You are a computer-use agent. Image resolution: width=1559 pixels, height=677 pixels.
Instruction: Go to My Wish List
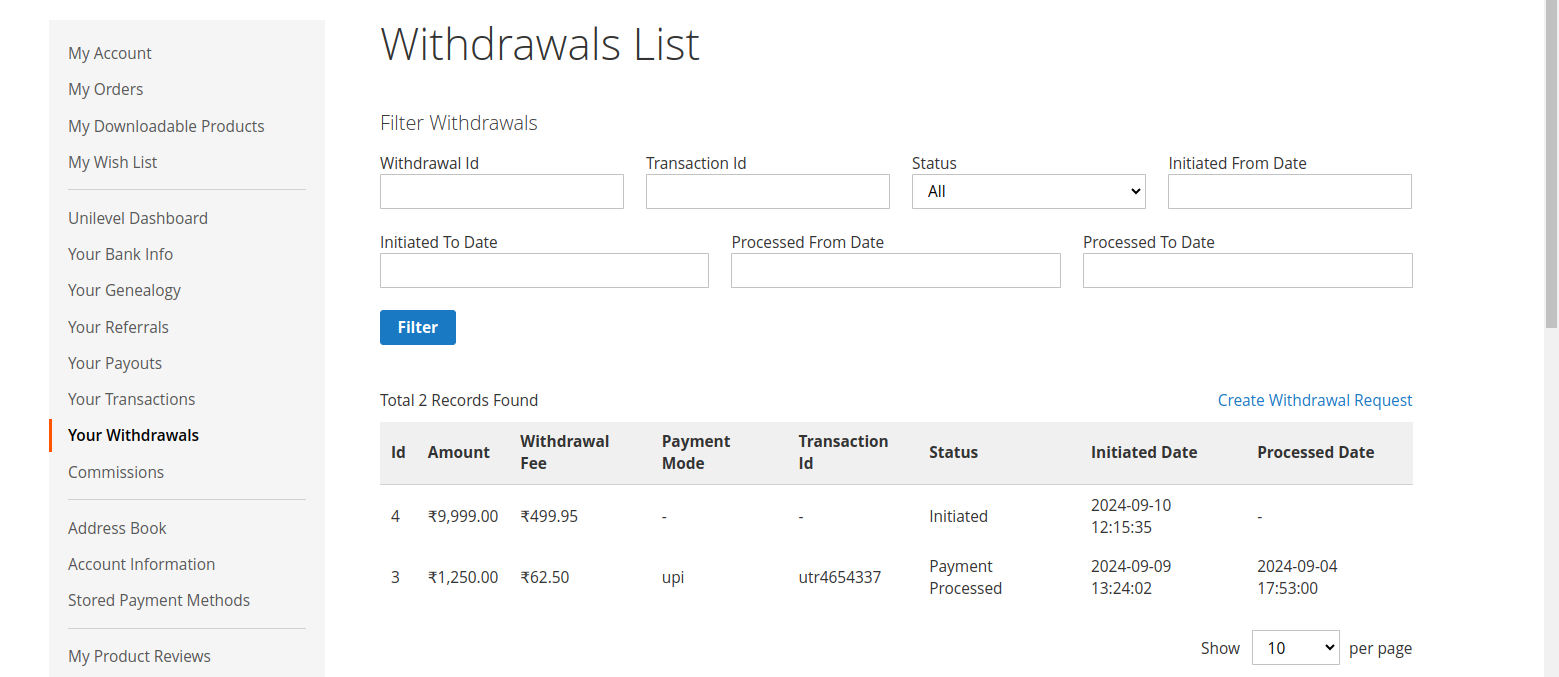coord(112,162)
